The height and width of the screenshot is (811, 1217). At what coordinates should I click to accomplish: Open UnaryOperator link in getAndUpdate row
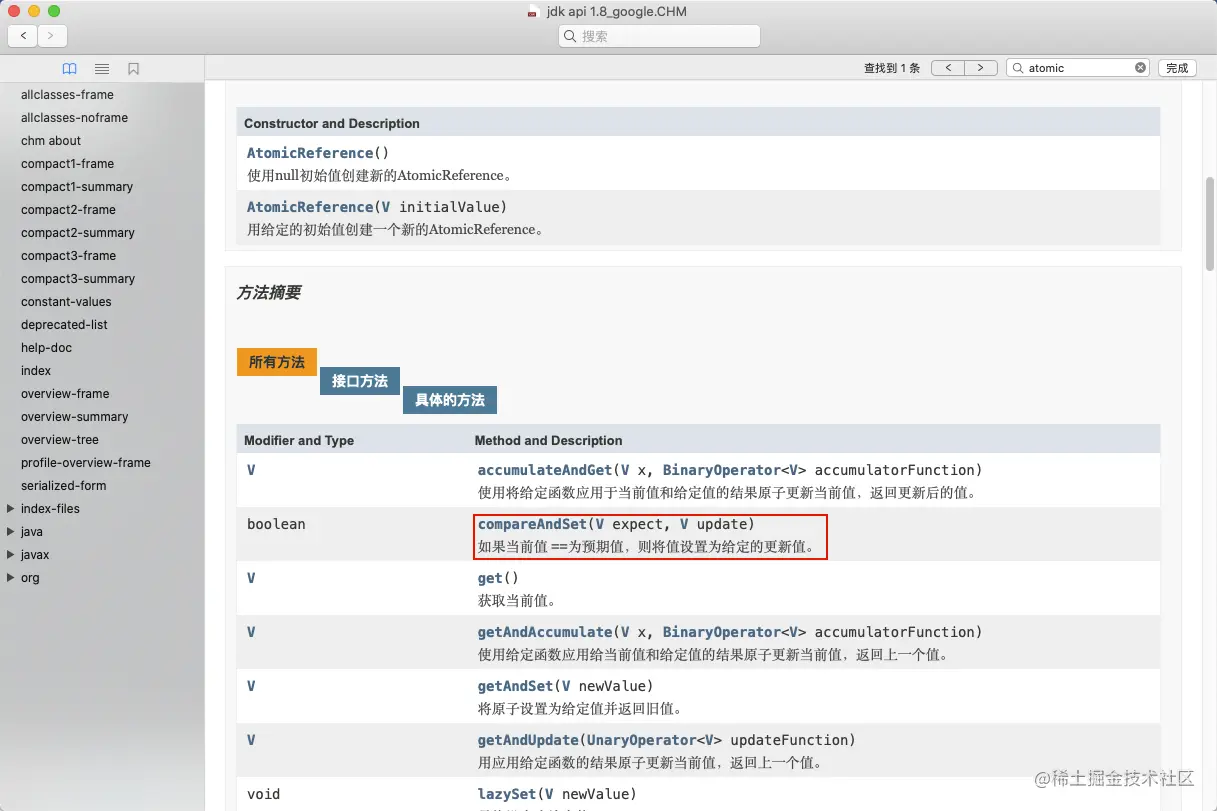click(641, 740)
